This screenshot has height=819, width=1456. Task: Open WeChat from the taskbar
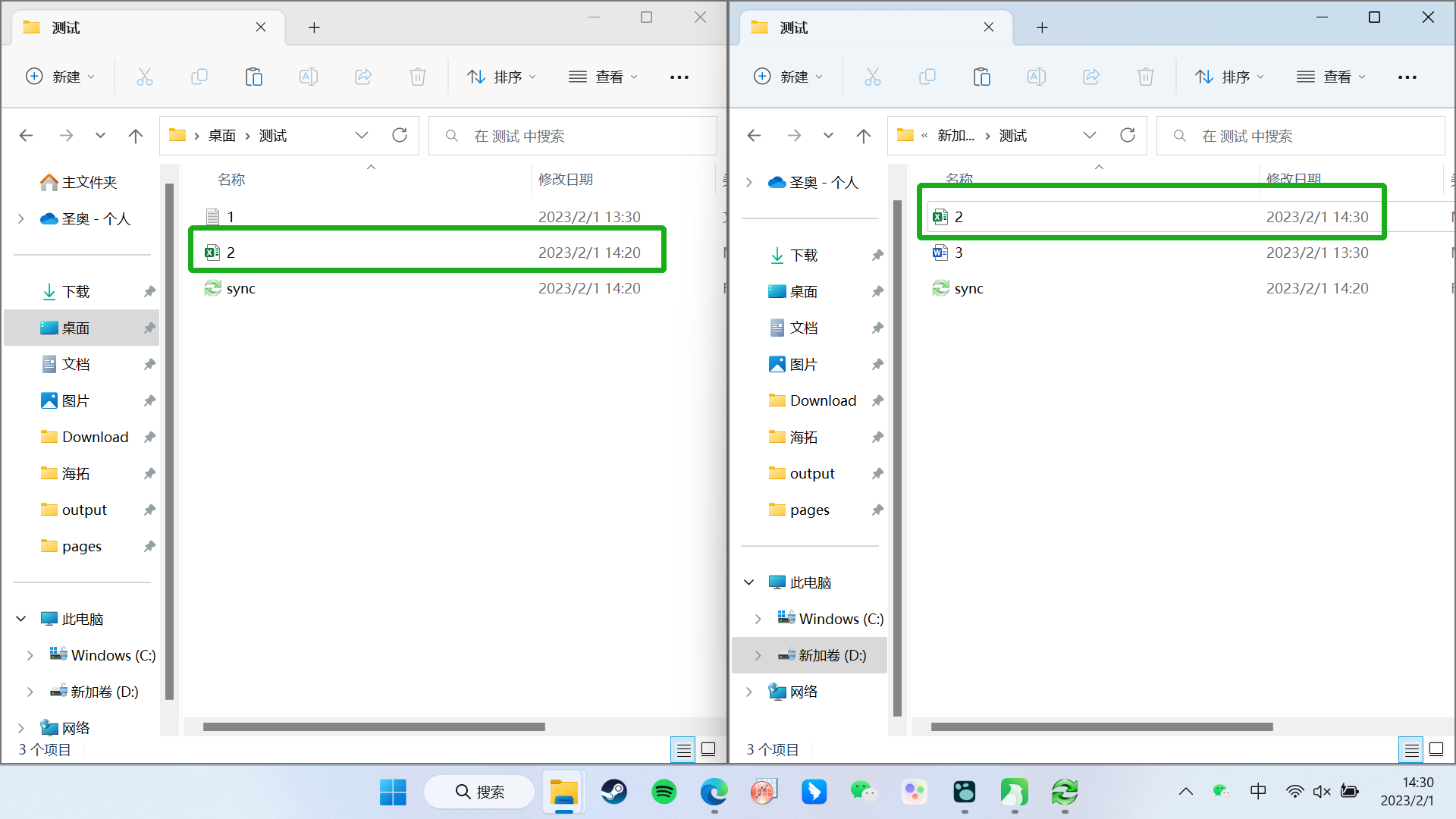pyautogui.click(x=863, y=792)
